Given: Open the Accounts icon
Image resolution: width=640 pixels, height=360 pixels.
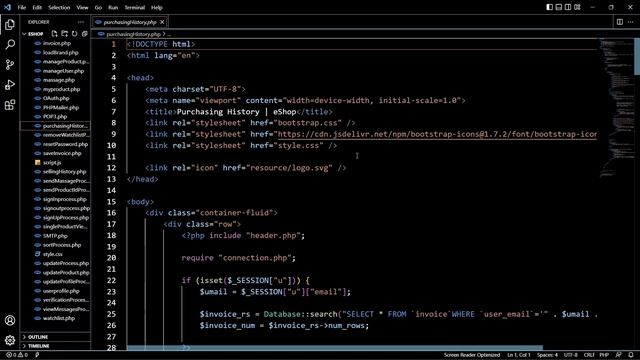Looking at the screenshot, I should click(10, 320).
